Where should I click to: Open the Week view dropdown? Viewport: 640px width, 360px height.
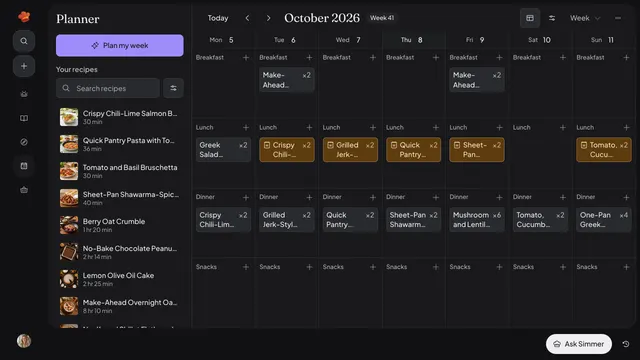pos(585,18)
